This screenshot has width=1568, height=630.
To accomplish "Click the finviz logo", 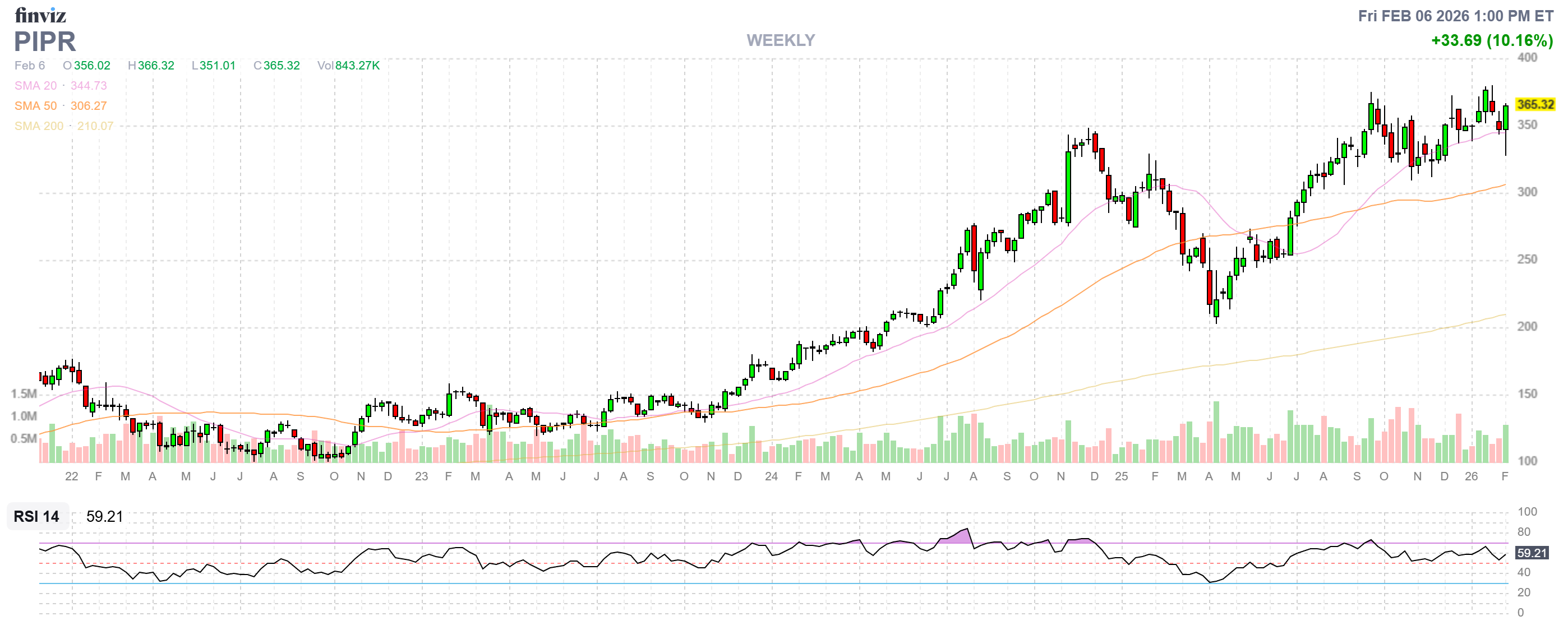I will (40, 15).
